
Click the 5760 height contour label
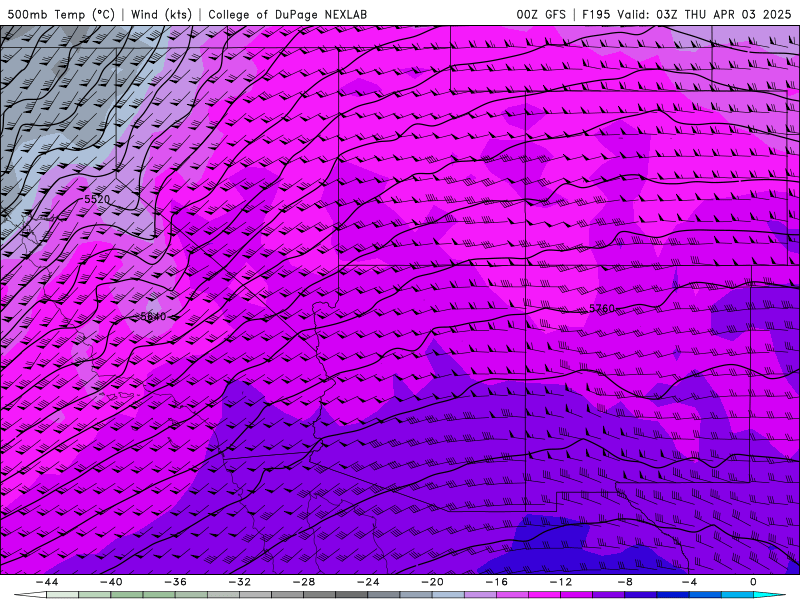602,308
